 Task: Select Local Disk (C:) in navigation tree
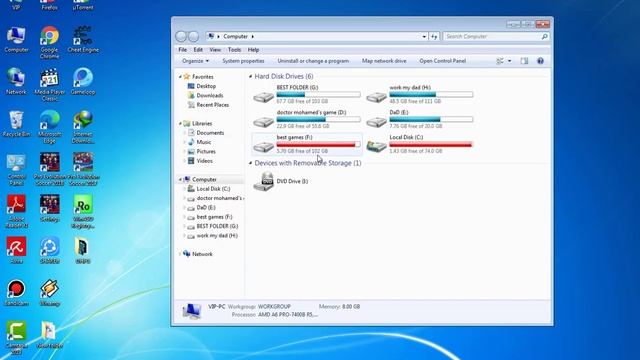point(209,189)
